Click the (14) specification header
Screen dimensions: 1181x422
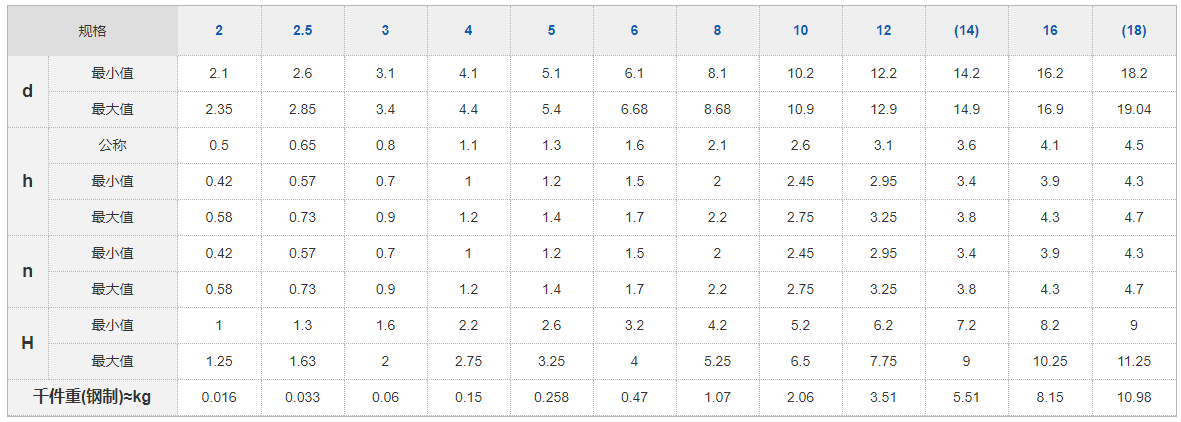966,31
